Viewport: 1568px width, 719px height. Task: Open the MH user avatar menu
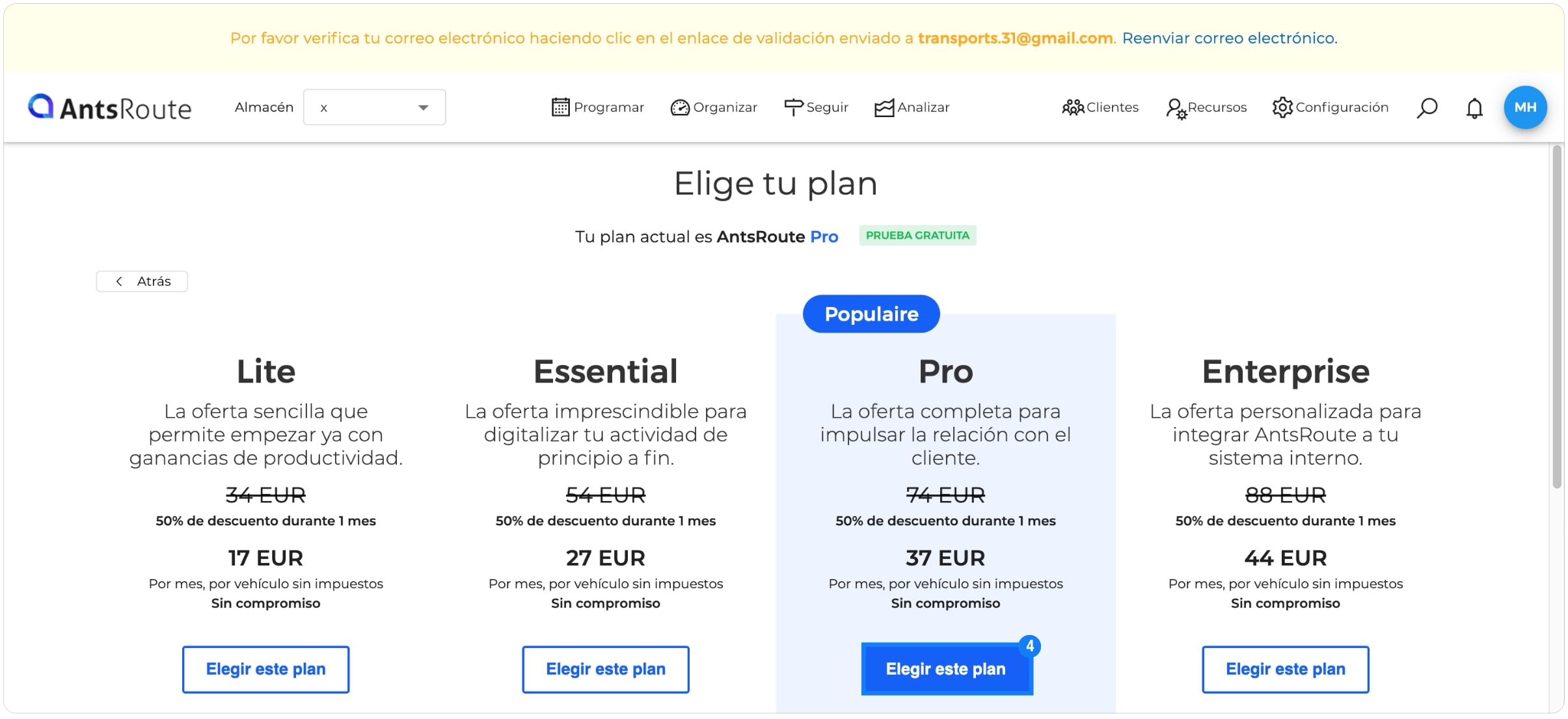tap(1525, 107)
